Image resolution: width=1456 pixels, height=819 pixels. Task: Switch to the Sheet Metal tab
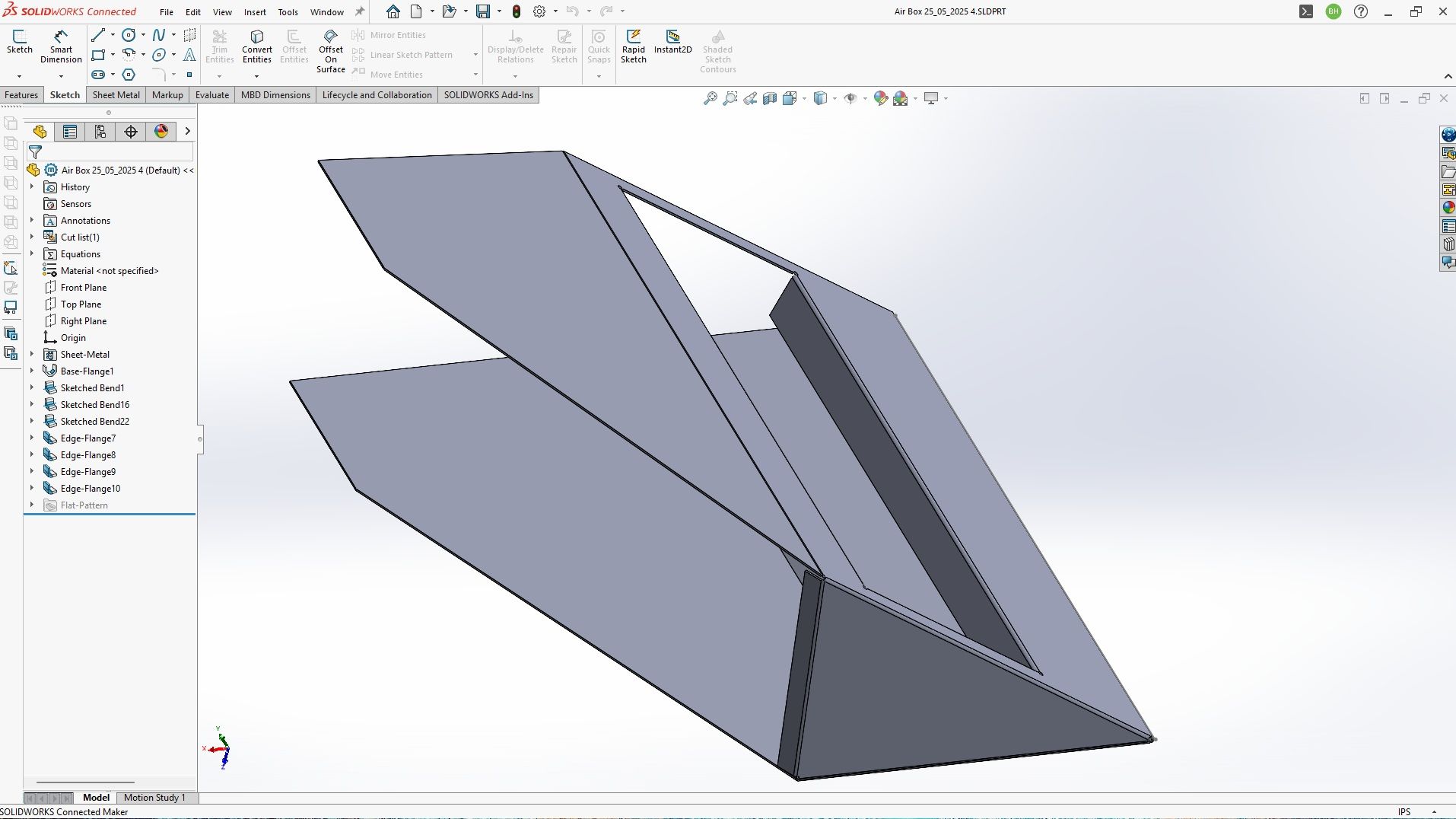pyautogui.click(x=116, y=95)
